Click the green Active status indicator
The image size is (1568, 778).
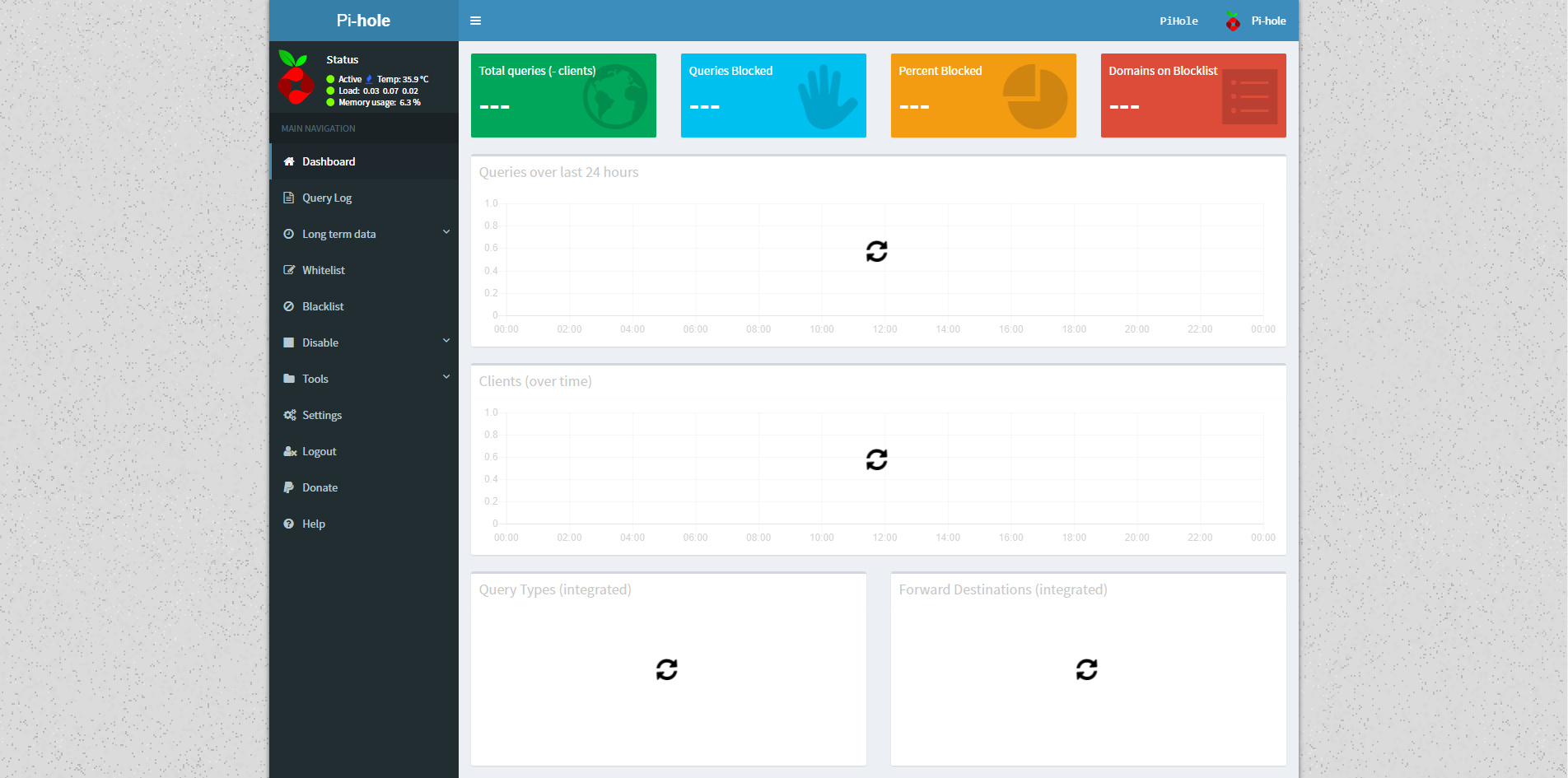pyautogui.click(x=329, y=79)
